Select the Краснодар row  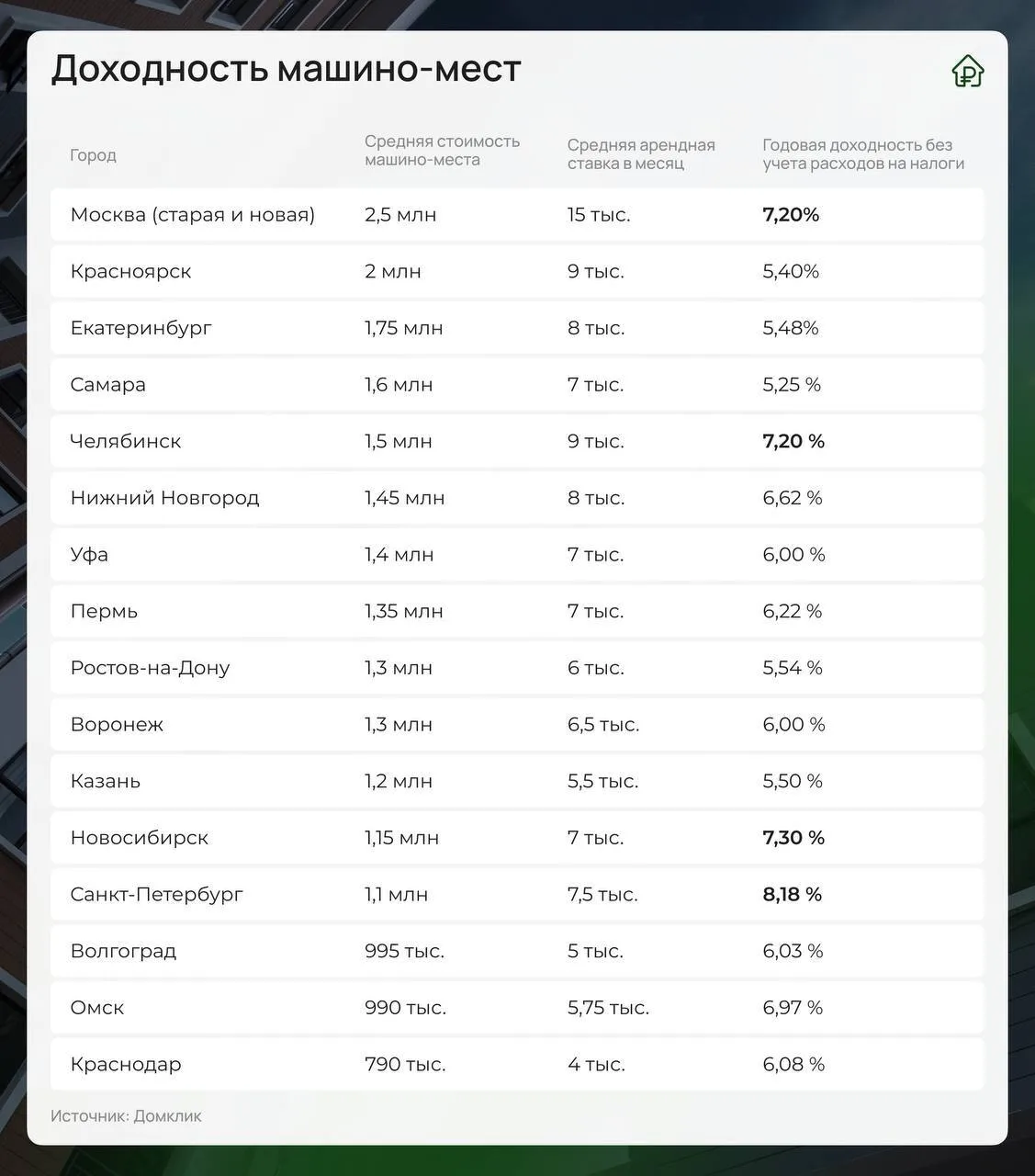[517, 1065]
